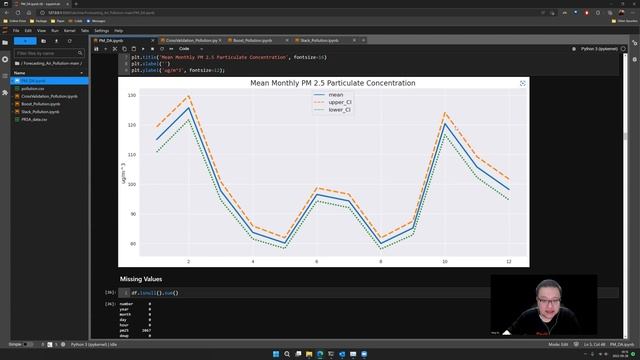Viewport: 640px width, 360px height.
Task: Click the kernel status circle indicator
Action: (x=623, y=49)
